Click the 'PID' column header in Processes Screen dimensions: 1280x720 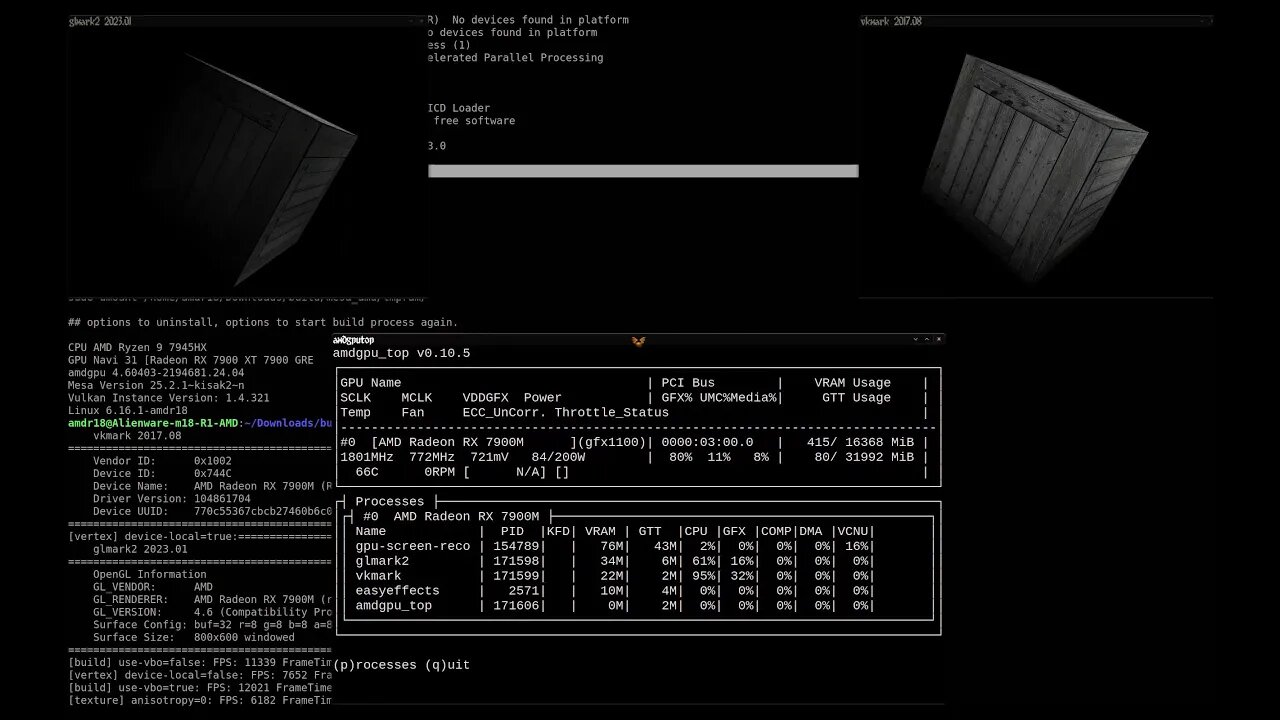(x=512, y=531)
